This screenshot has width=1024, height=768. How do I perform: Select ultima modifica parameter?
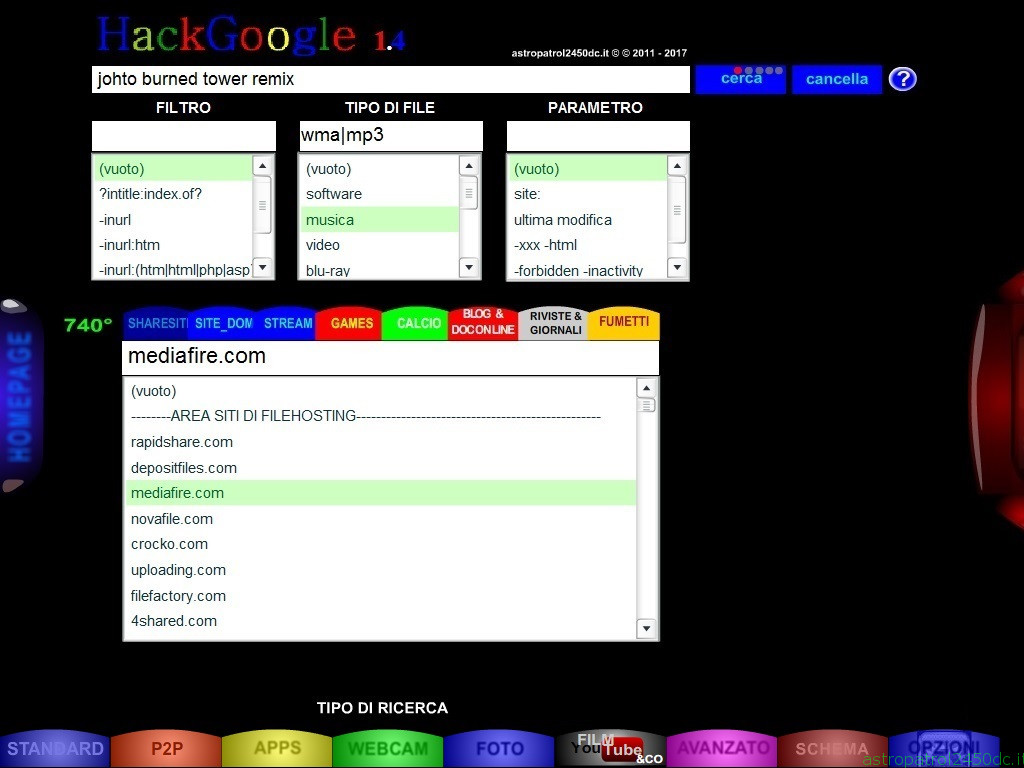pyautogui.click(x=588, y=219)
